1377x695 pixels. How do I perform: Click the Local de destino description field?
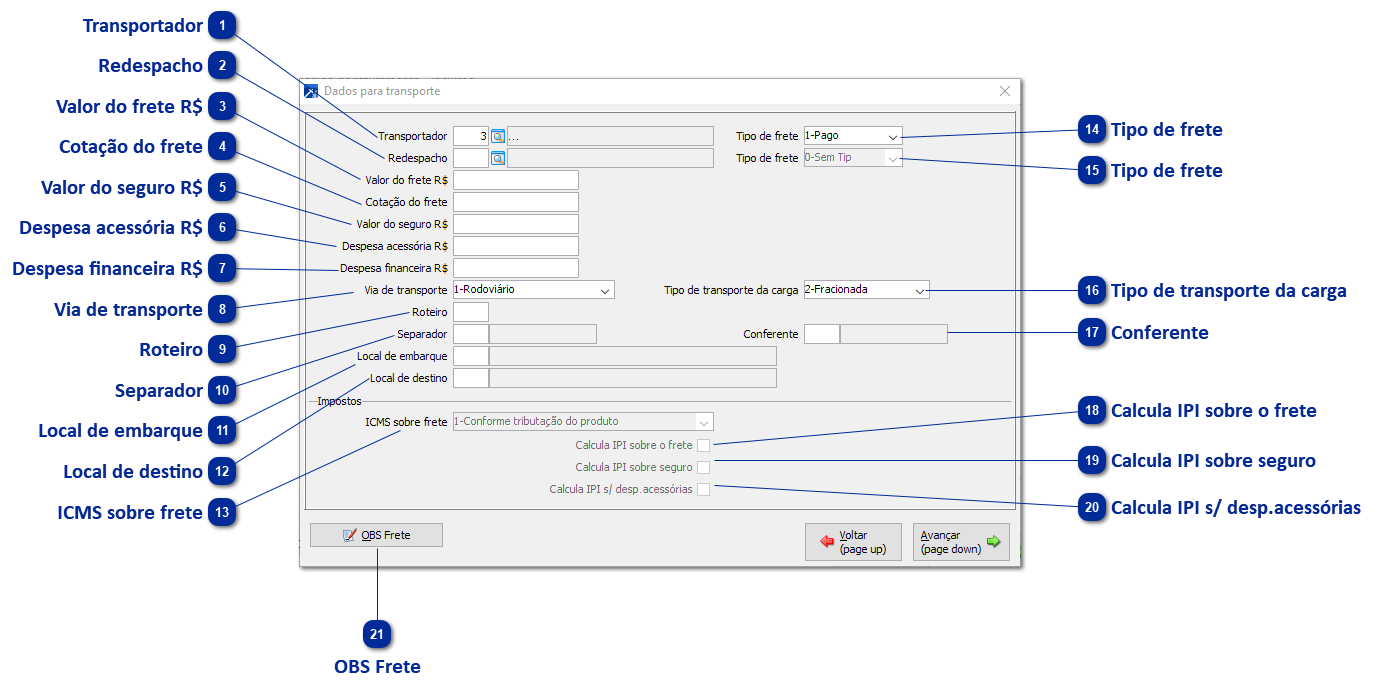click(633, 378)
